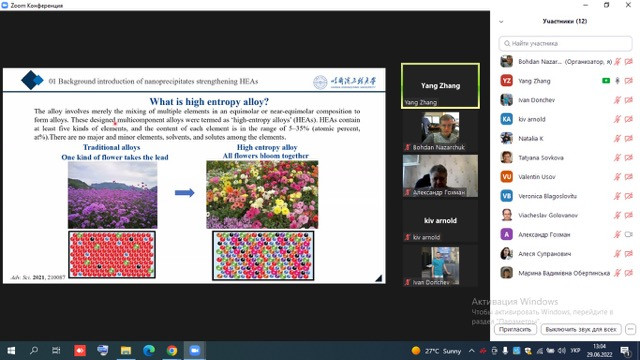Open the more options (…) button in participants panel
This screenshot has width=640, height=360.
click(631, 329)
